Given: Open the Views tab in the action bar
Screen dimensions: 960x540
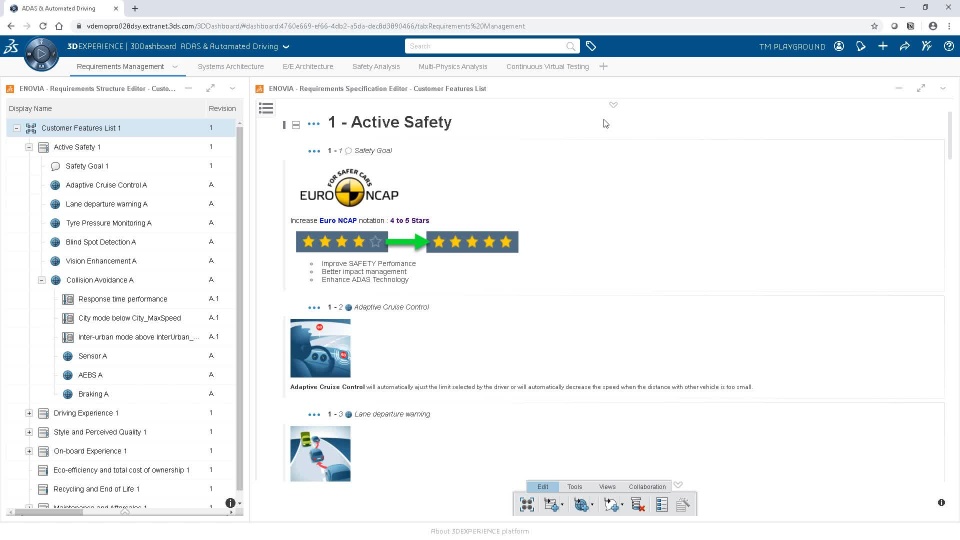Looking at the screenshot, I should [607, 487].
